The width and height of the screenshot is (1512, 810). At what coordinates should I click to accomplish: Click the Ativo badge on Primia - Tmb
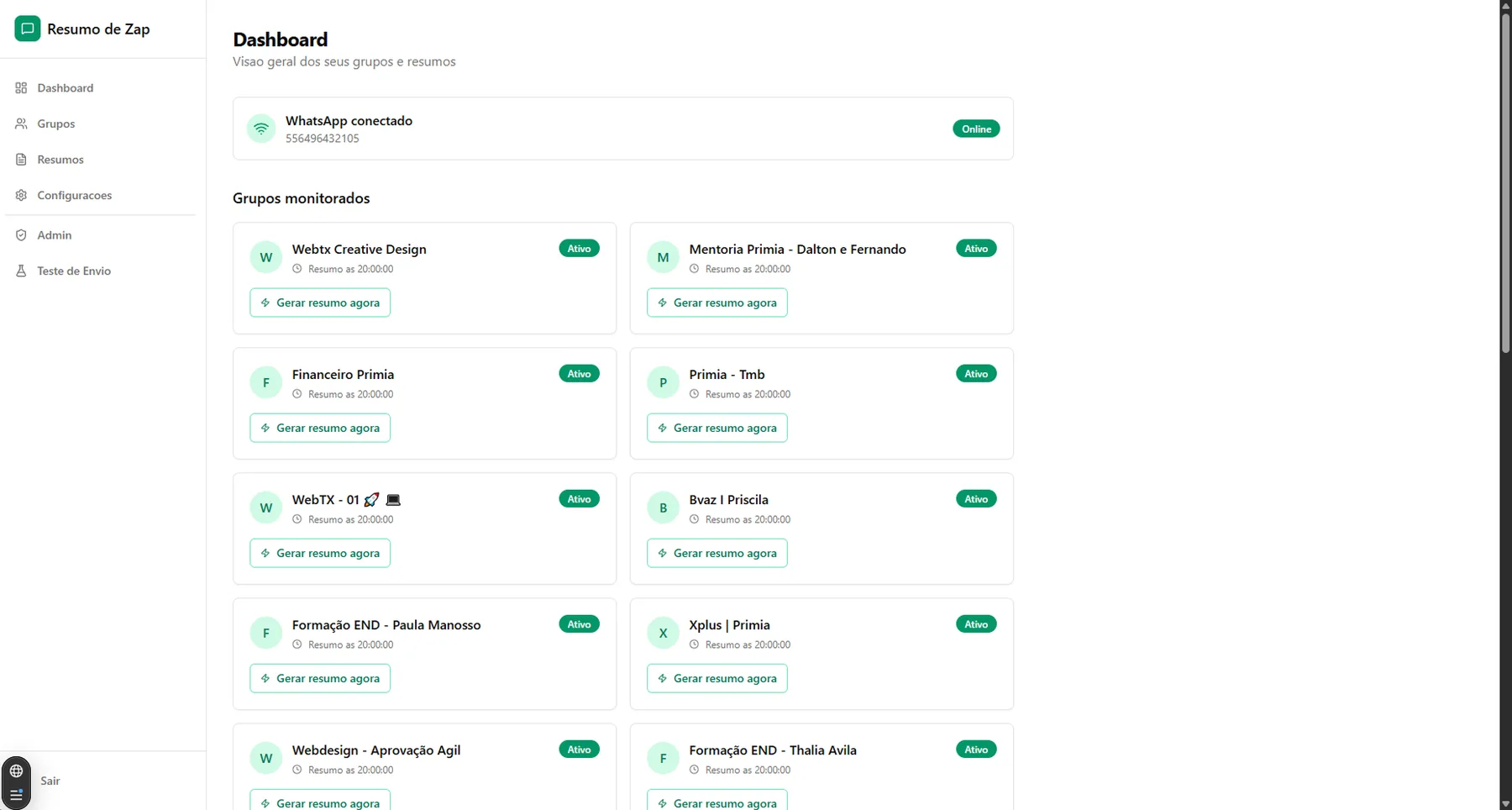click(x=976, y=374)
